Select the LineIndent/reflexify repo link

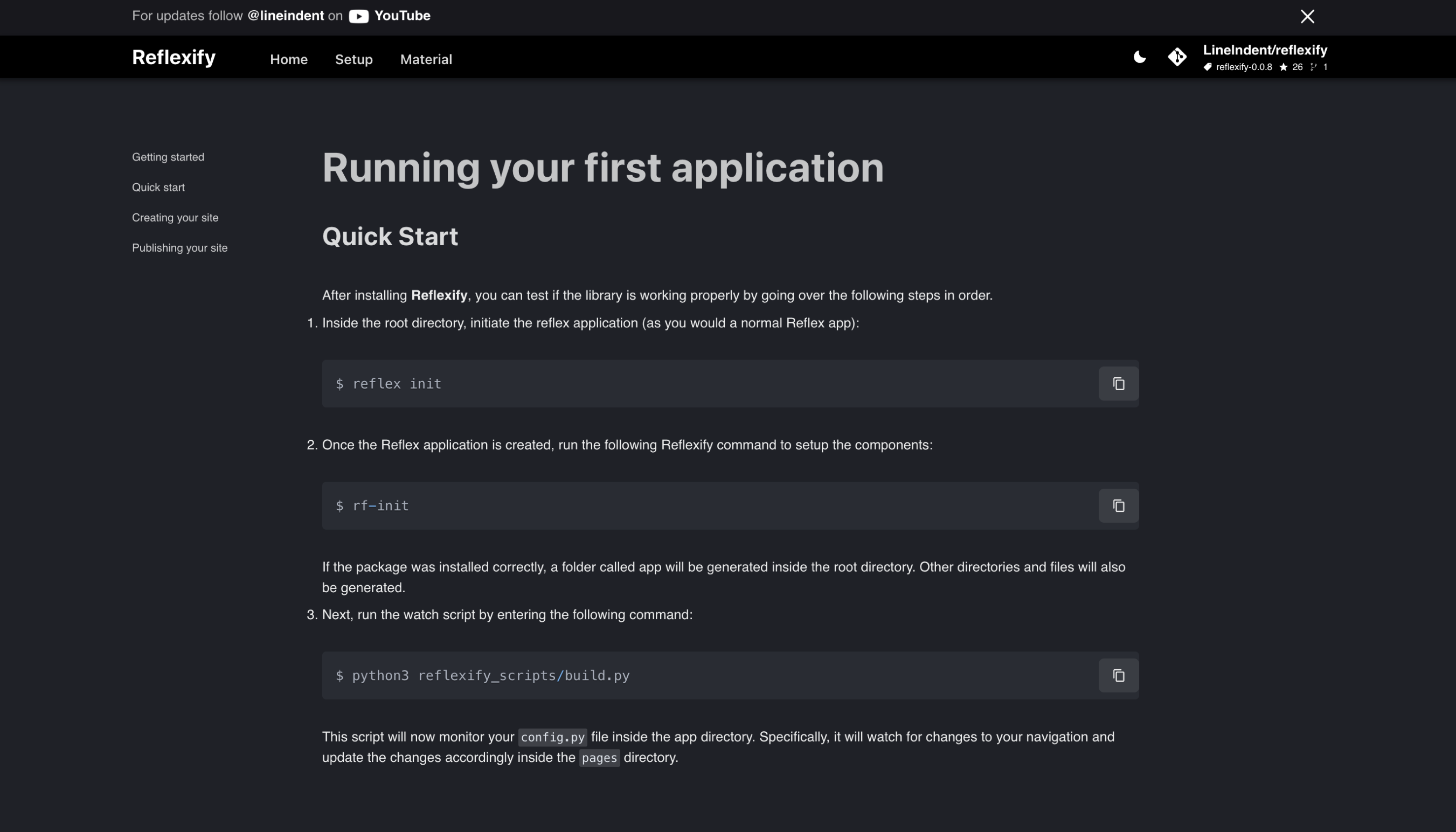click(x=1265, y=50)
